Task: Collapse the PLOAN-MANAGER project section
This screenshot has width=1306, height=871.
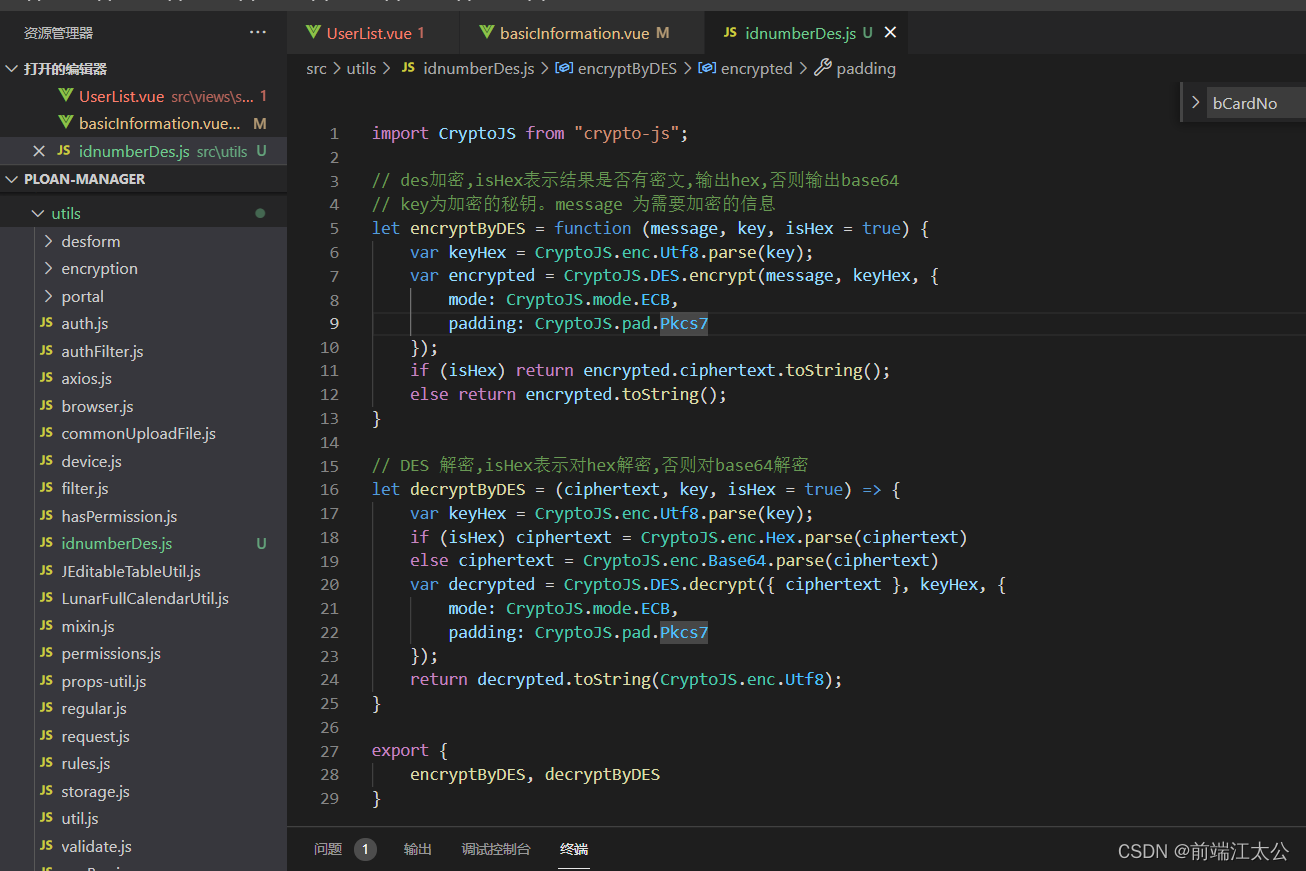Action: 12,179
